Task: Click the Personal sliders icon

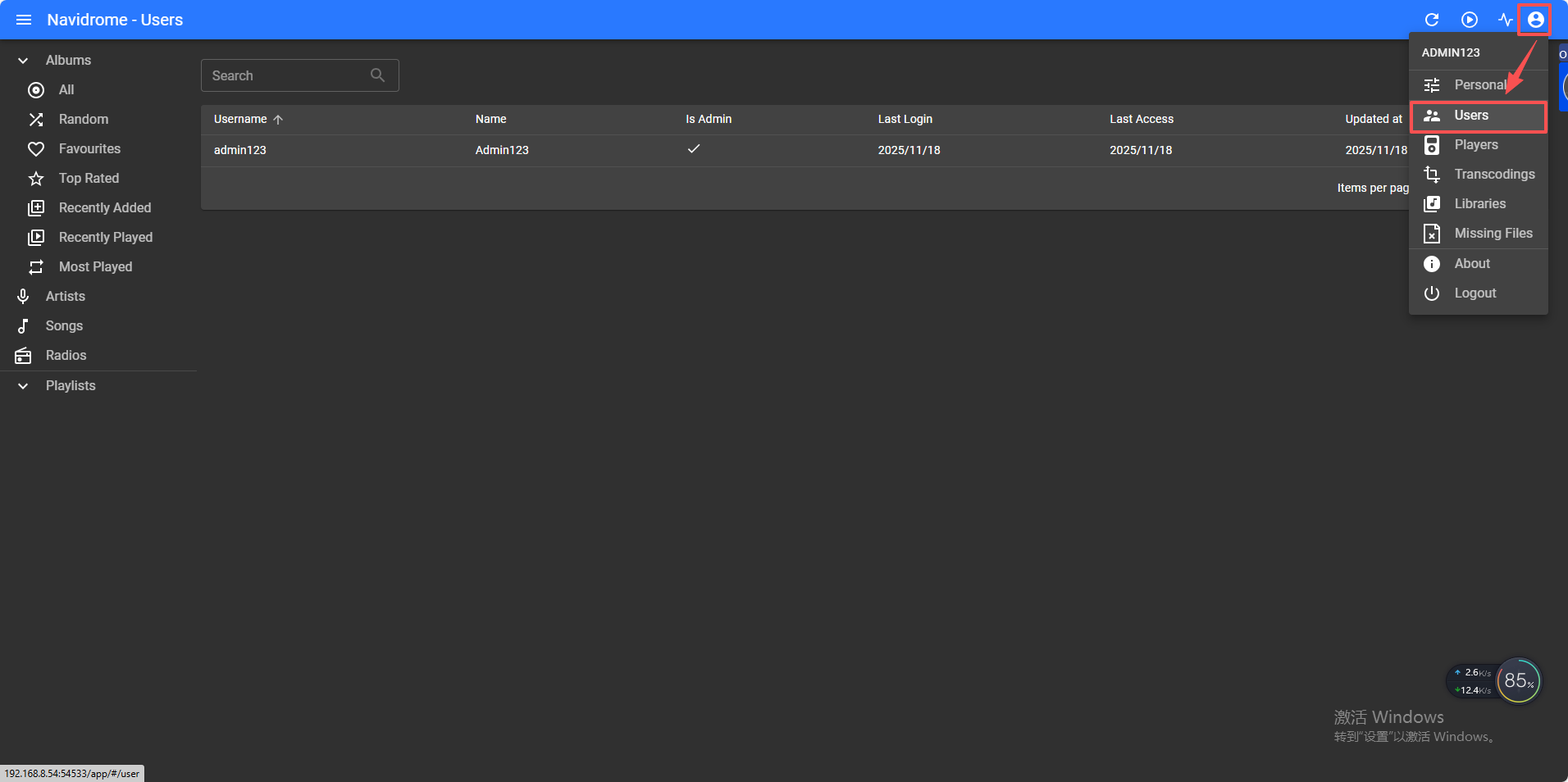Action: click(x=1432, y=85)
